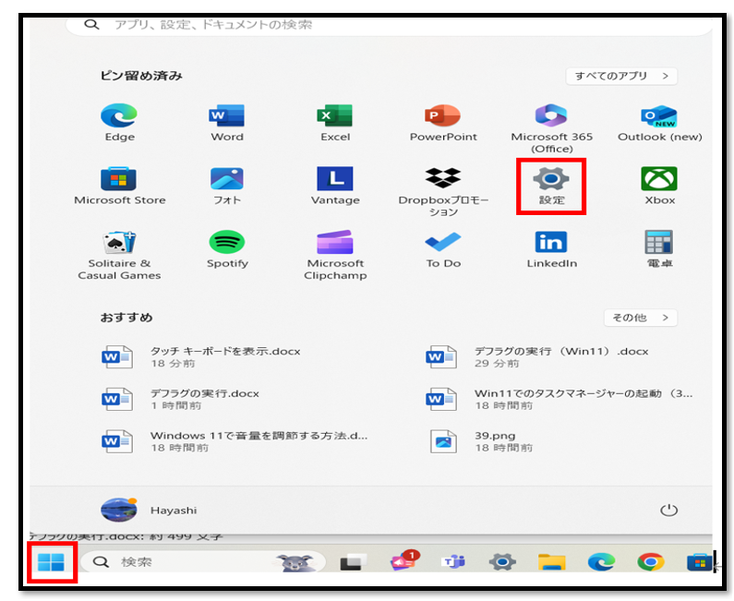Screen dimensions: 734x601
Task: Open Microsoft Clipchamp
Action: [x=335, y=255]
